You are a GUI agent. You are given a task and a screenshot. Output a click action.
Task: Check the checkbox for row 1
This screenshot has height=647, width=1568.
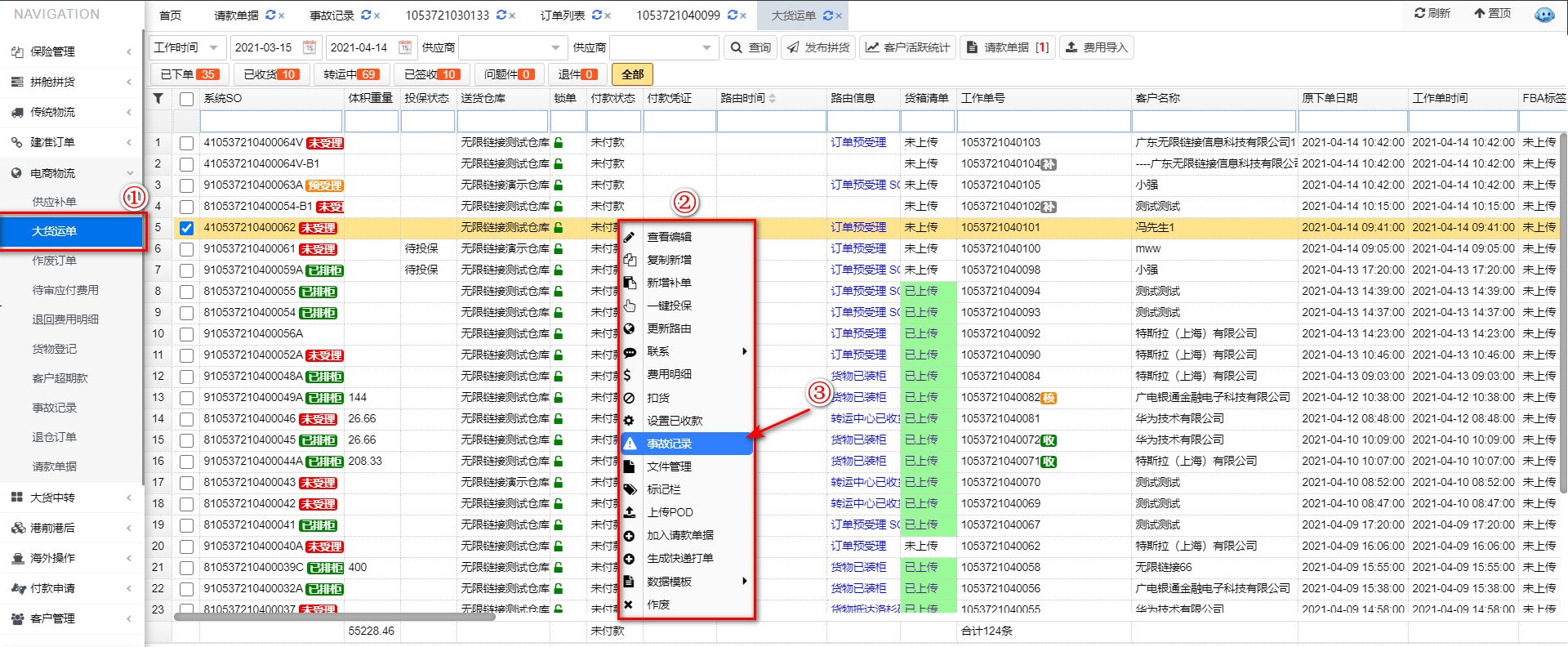(x=186, y=143)
